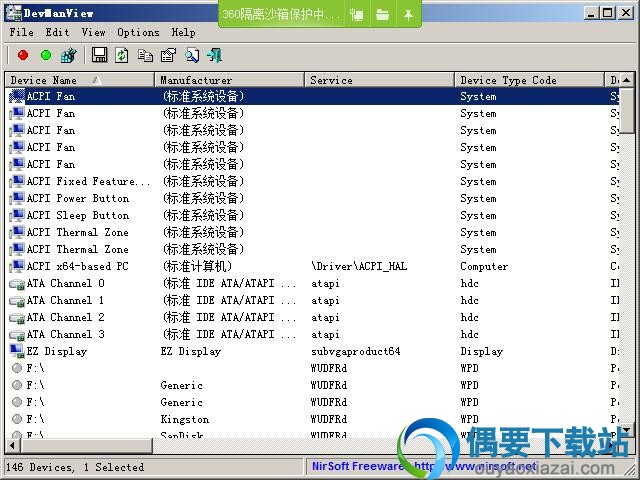The width and height of the screenshot is (640, 480).
Task: Select ATA Channel 2 device name
Action: pyautogui.click(x=65, y=318)
